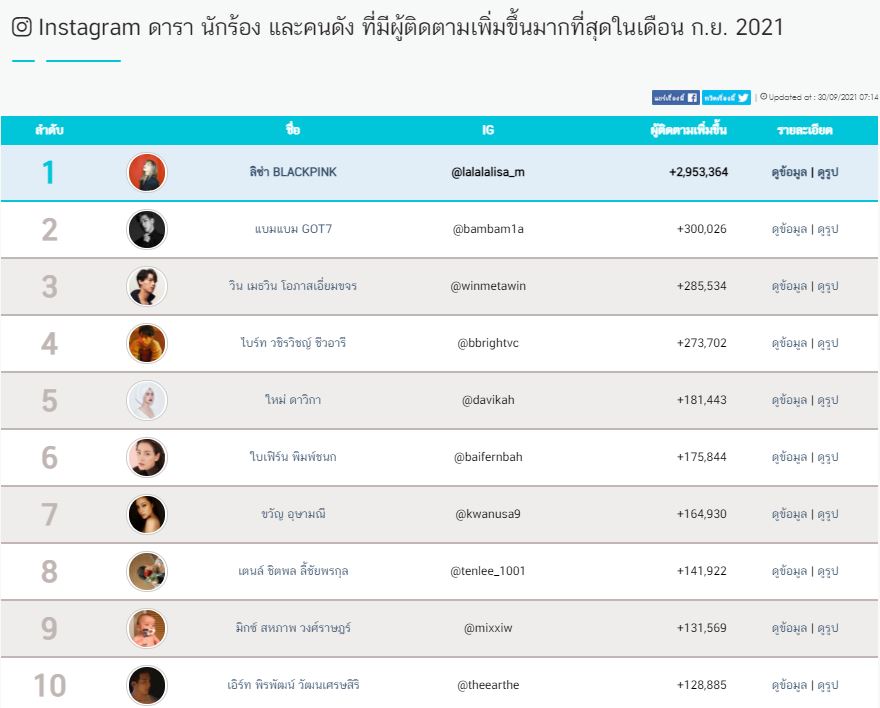Click the avatar beside @kwanusa9

click(x=147, y=514)
